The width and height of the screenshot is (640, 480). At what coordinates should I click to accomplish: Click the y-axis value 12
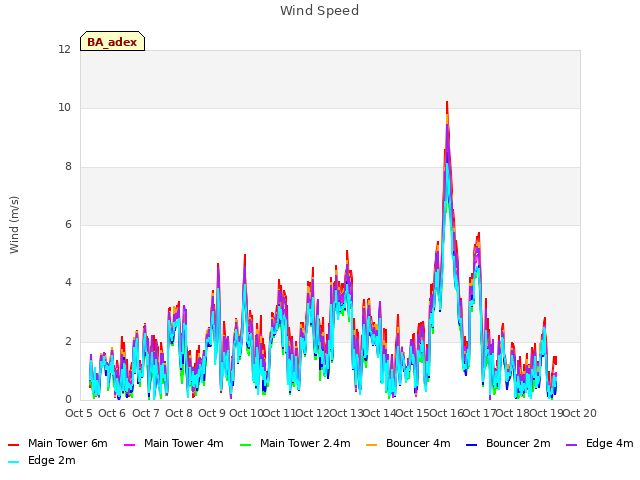coord(64,49)
